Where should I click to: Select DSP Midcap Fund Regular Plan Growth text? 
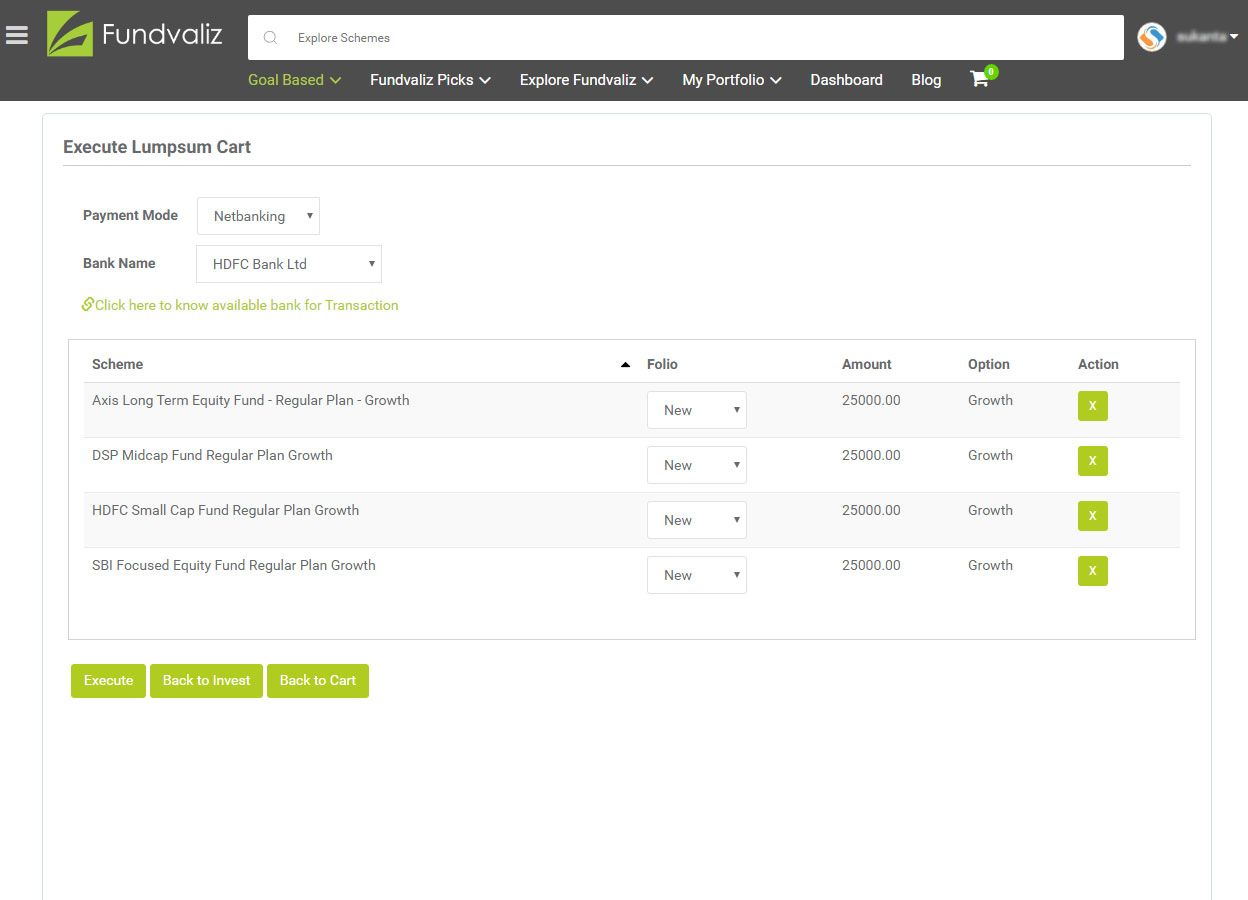click(212, 455)
